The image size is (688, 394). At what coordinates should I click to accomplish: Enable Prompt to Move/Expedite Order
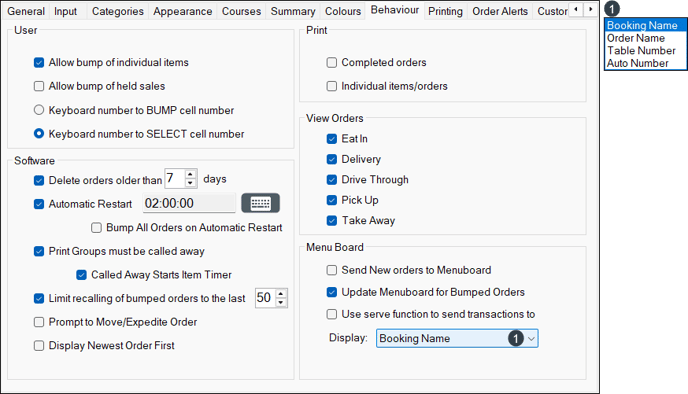[x=39, y=322]
